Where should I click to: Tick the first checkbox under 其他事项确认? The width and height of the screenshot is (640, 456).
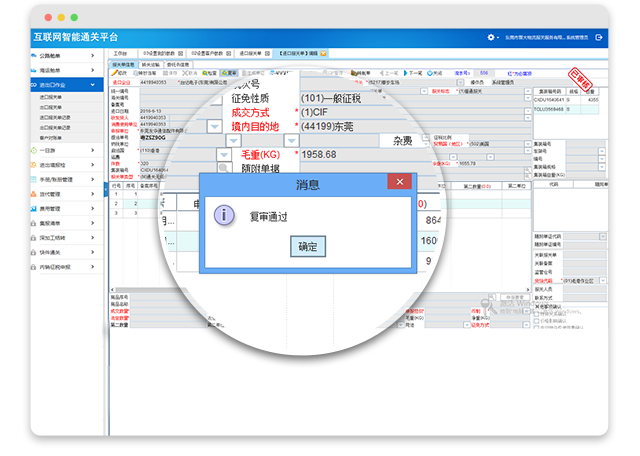tap(537, 312)
